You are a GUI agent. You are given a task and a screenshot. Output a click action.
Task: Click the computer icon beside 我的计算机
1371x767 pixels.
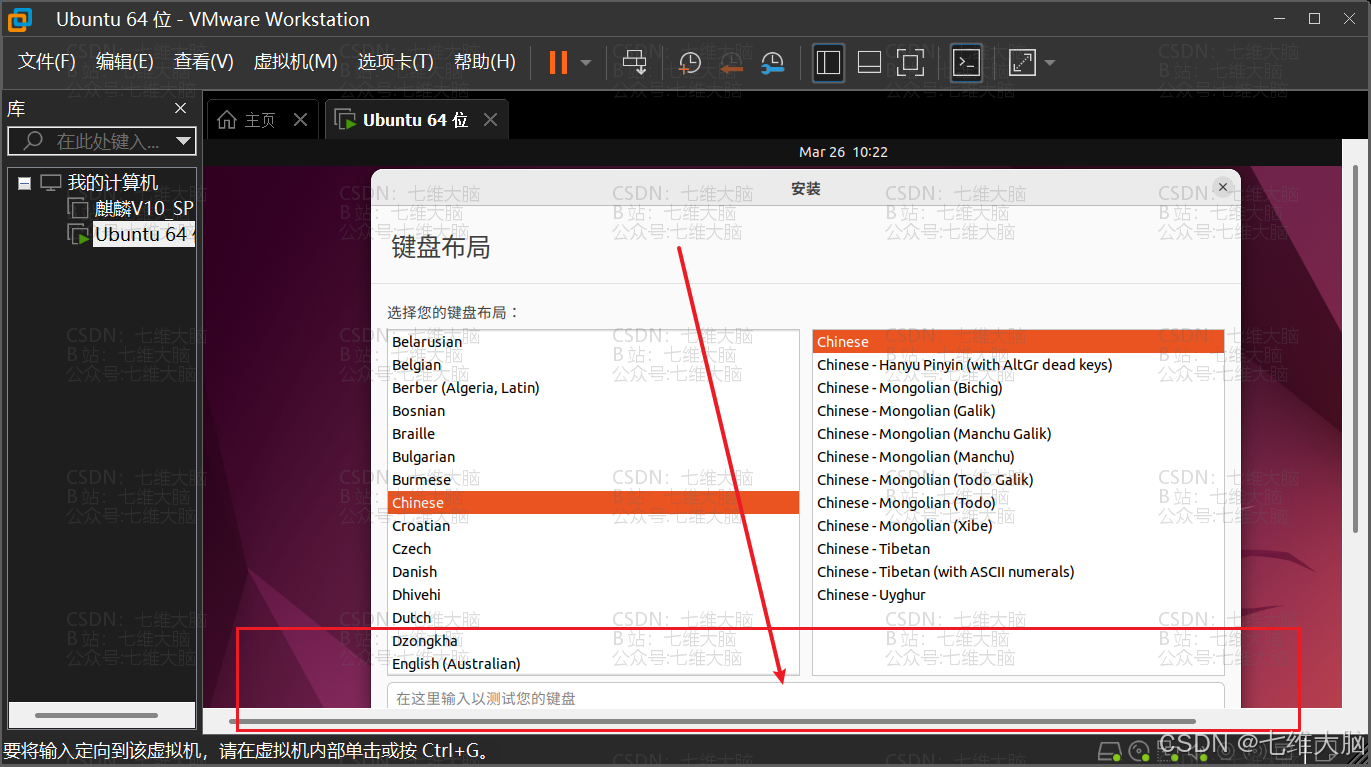pyautogui.click(x=51, y=183)
